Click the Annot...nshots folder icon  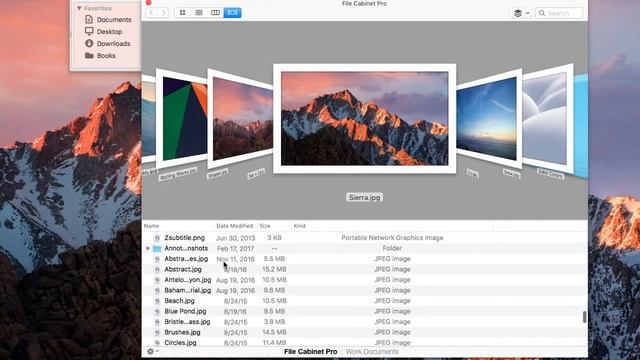pyautogui.click(x=157, y=249)
